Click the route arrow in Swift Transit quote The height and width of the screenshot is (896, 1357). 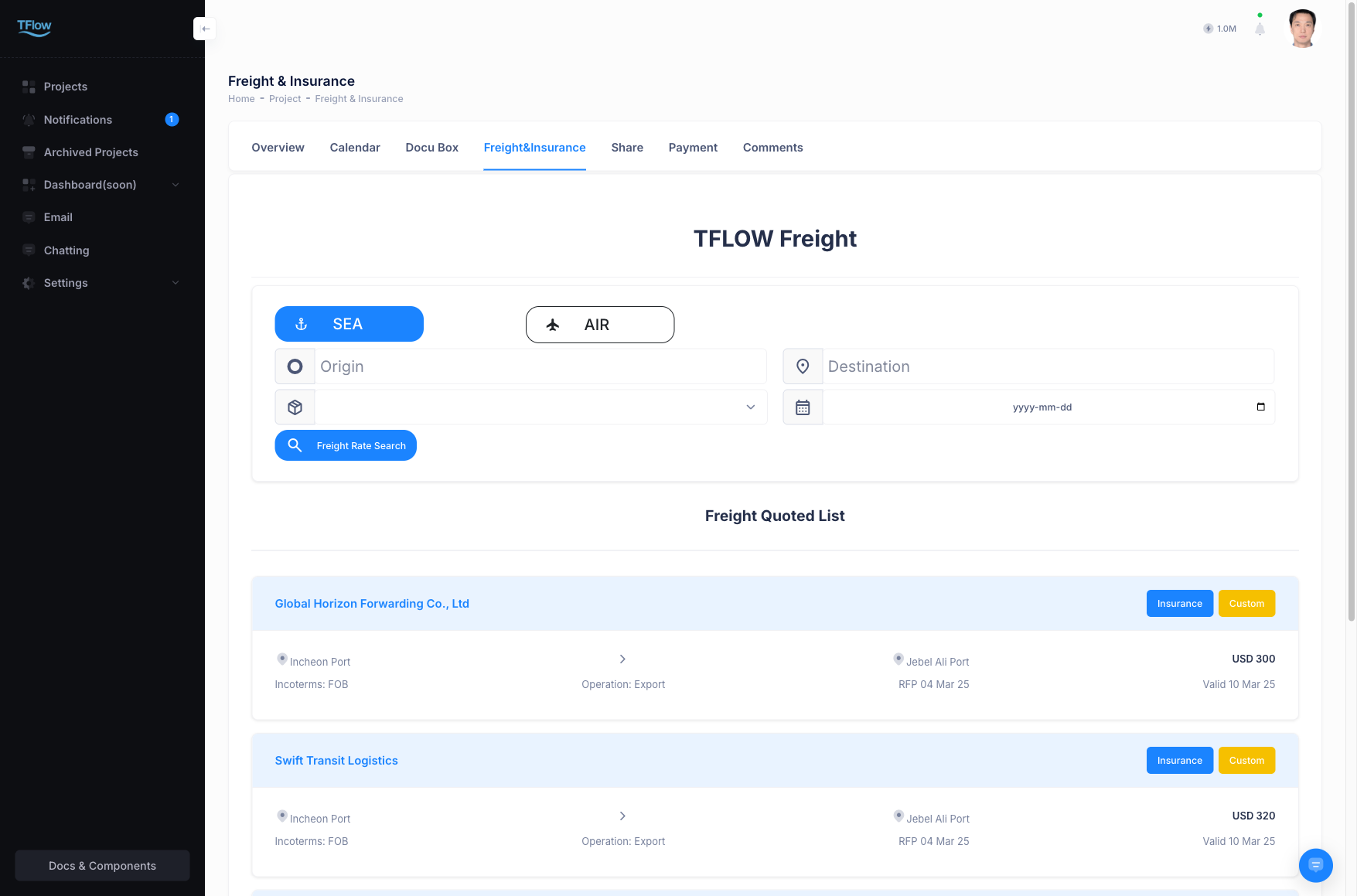pyautogui.click(x=622, y=816)
